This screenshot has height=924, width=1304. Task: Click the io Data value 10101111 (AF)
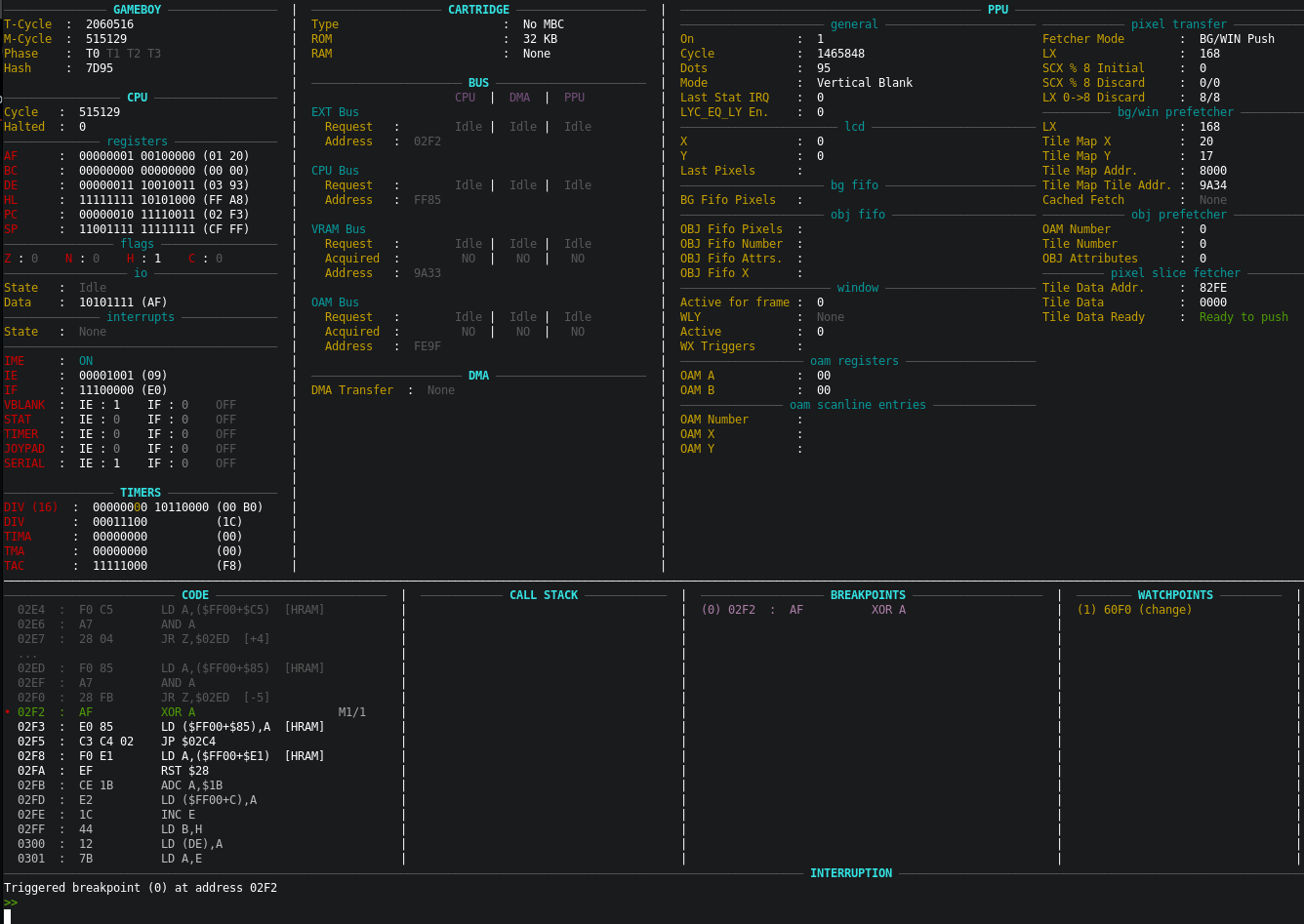[x=123, y=302]
